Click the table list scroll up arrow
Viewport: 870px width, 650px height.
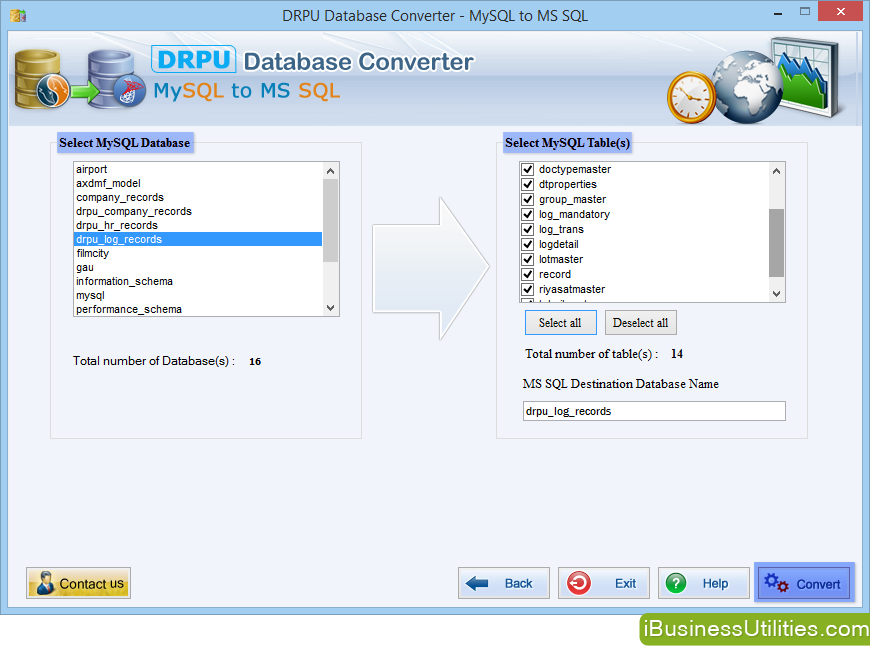776,171
